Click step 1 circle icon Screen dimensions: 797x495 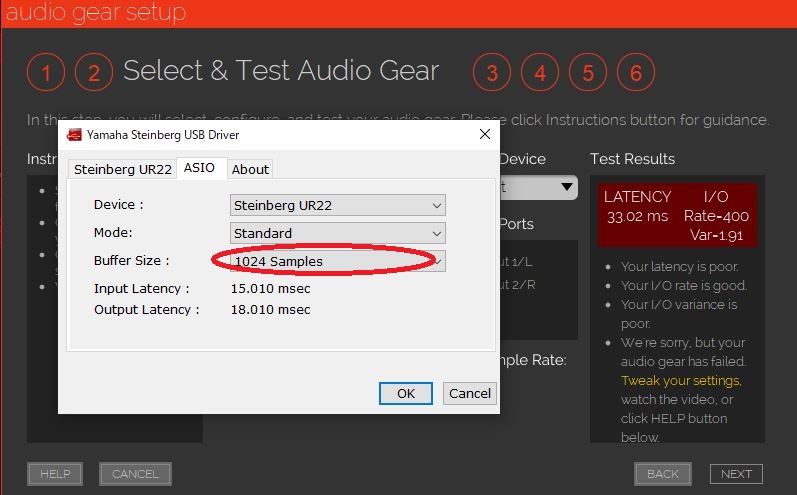[46, 73]
